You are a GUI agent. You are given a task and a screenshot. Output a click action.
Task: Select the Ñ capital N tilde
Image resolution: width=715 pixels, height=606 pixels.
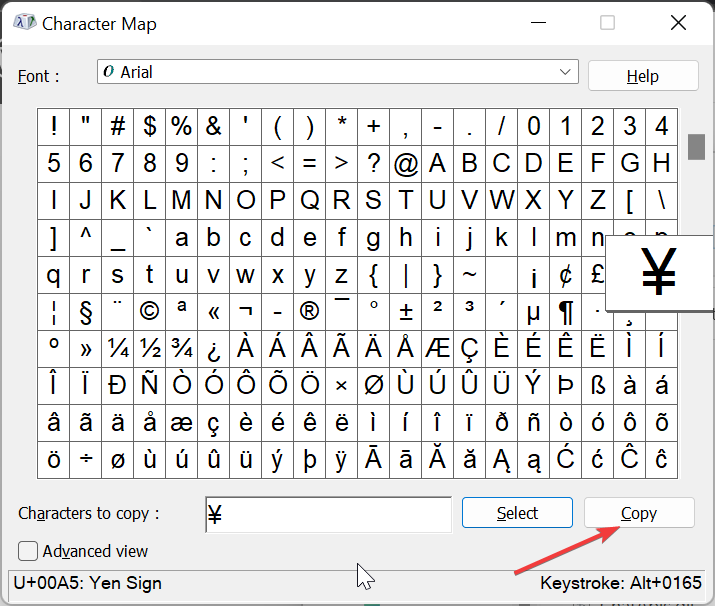(150, 386)
